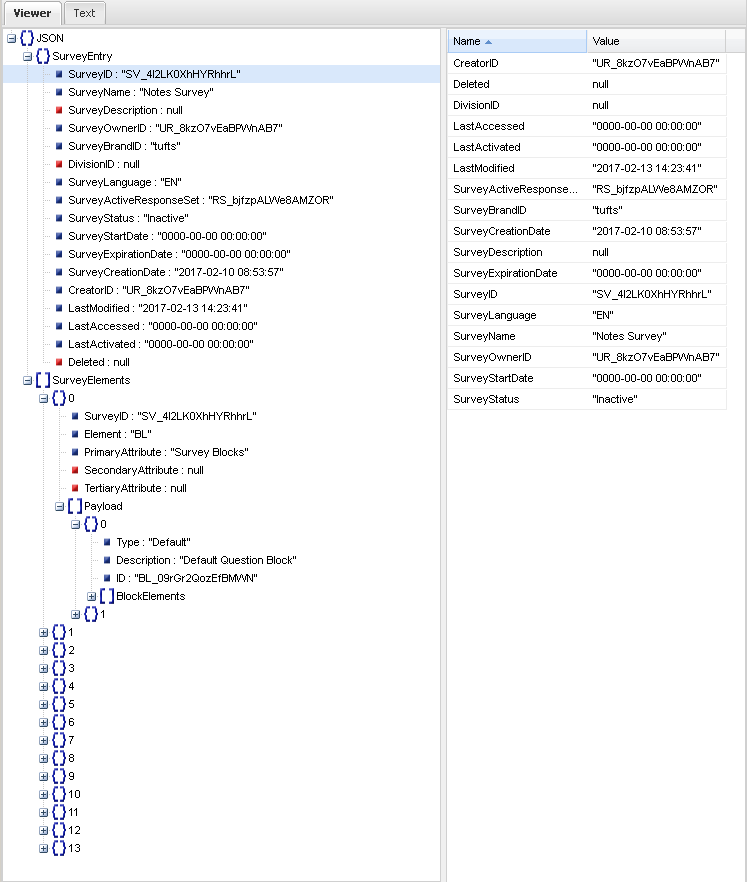Click the red null icon beside SurveyDescription
The image size is (747, 882).
pyautogui.click(x=59, y=110)
